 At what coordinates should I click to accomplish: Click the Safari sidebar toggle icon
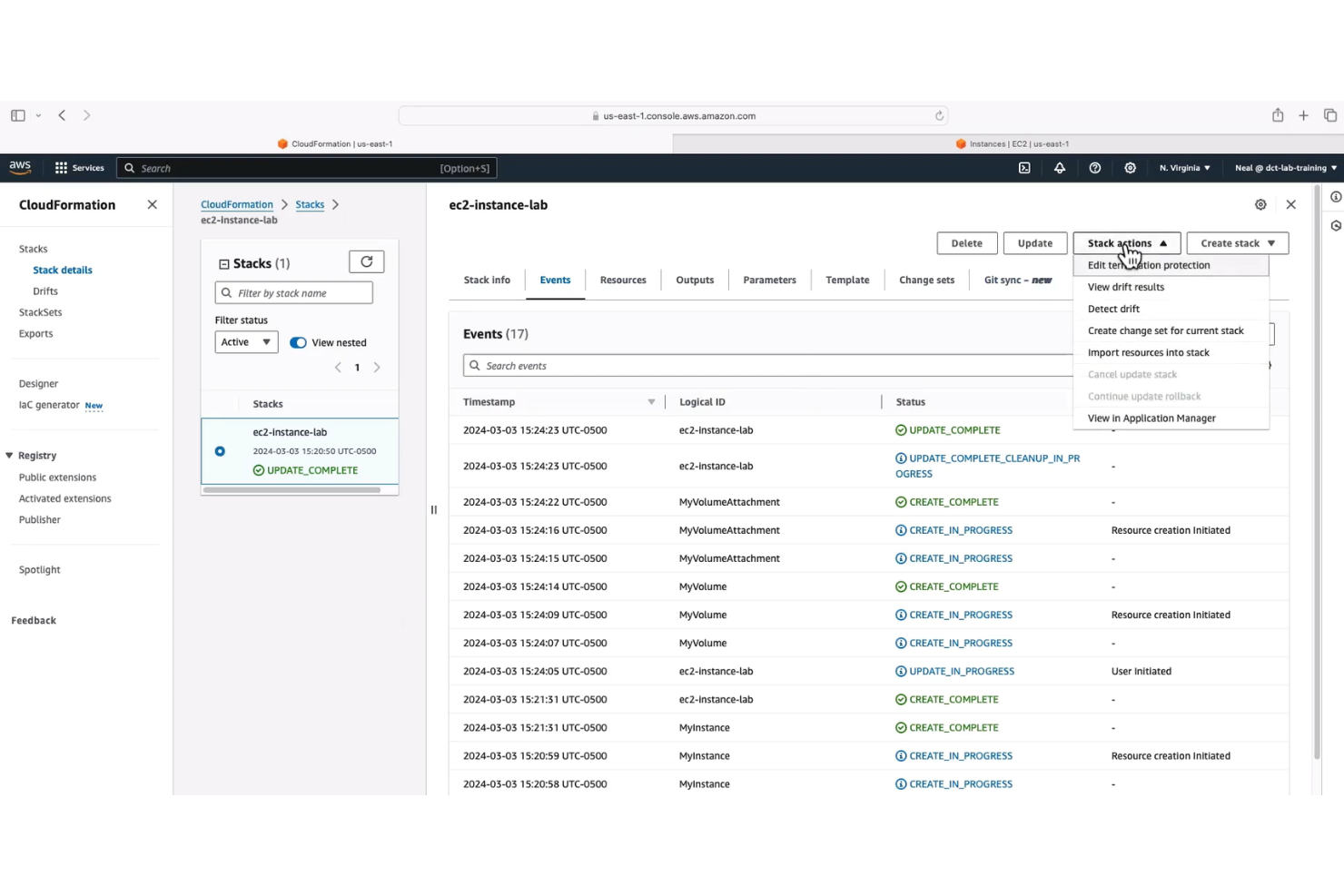(18, 115)
